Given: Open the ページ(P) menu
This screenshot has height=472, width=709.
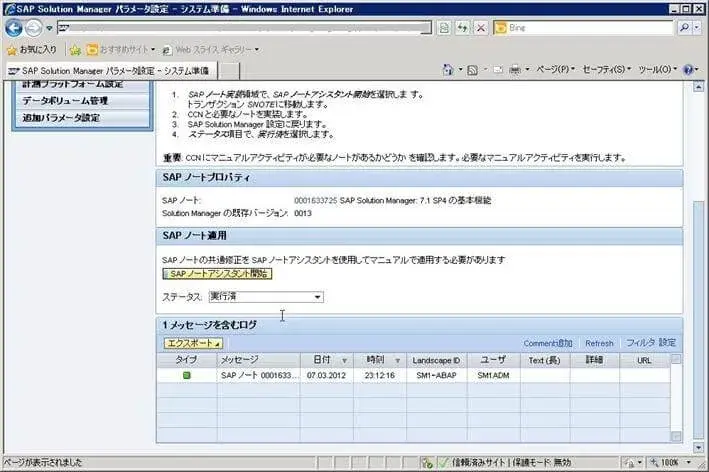Looking at the screenshot, I should tap(555, 69).
